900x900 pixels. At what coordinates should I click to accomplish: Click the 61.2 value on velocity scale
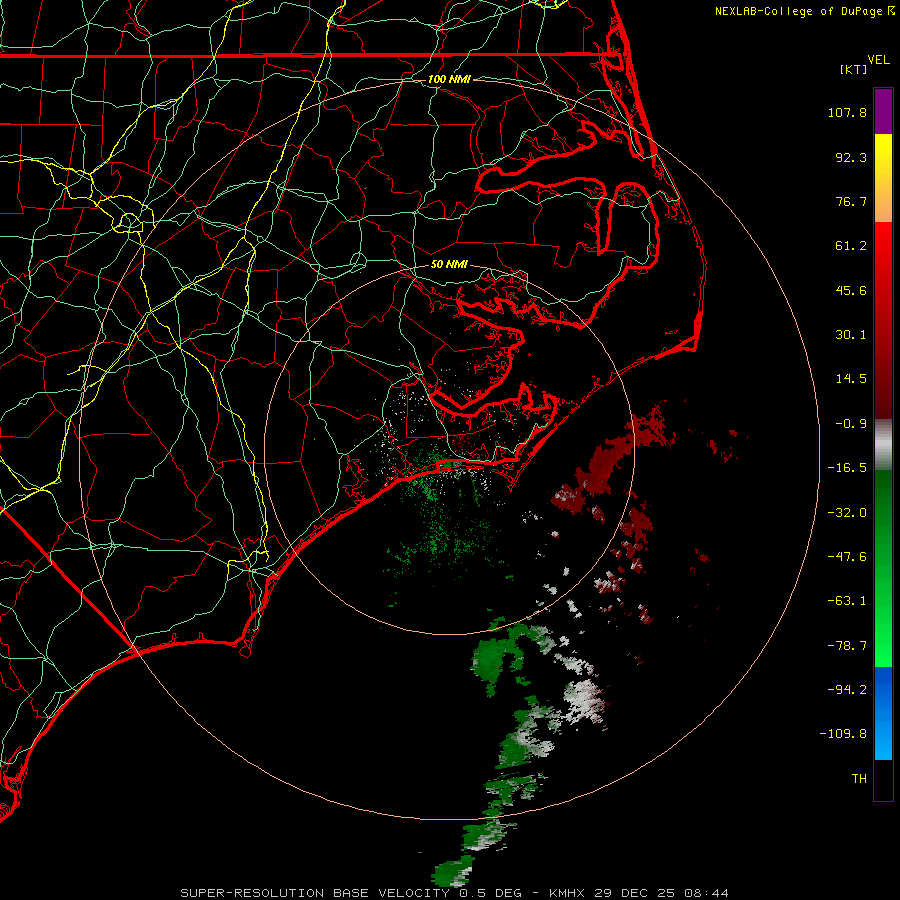click(x=851, y=246)
